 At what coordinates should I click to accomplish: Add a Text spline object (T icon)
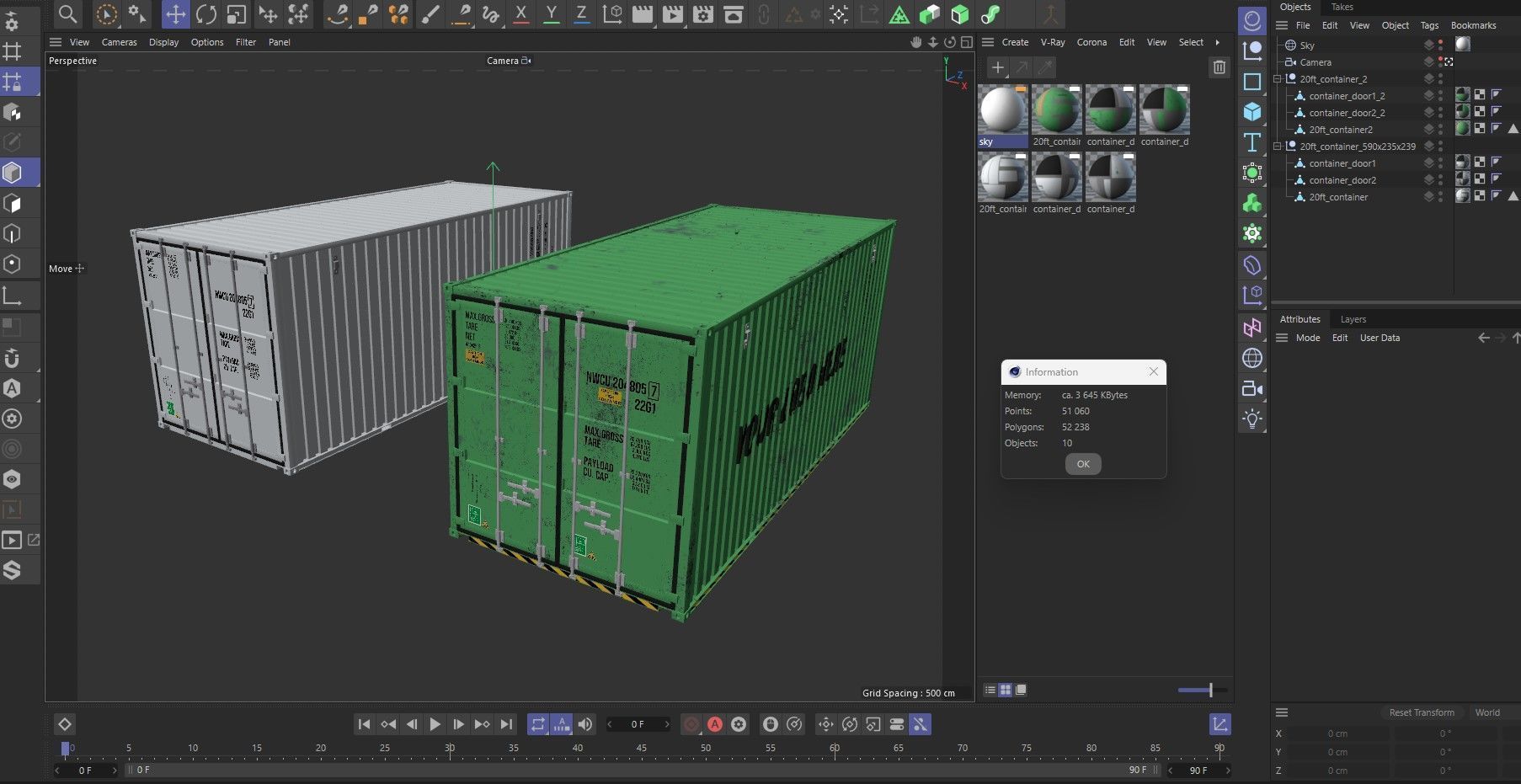[1252, 142]
